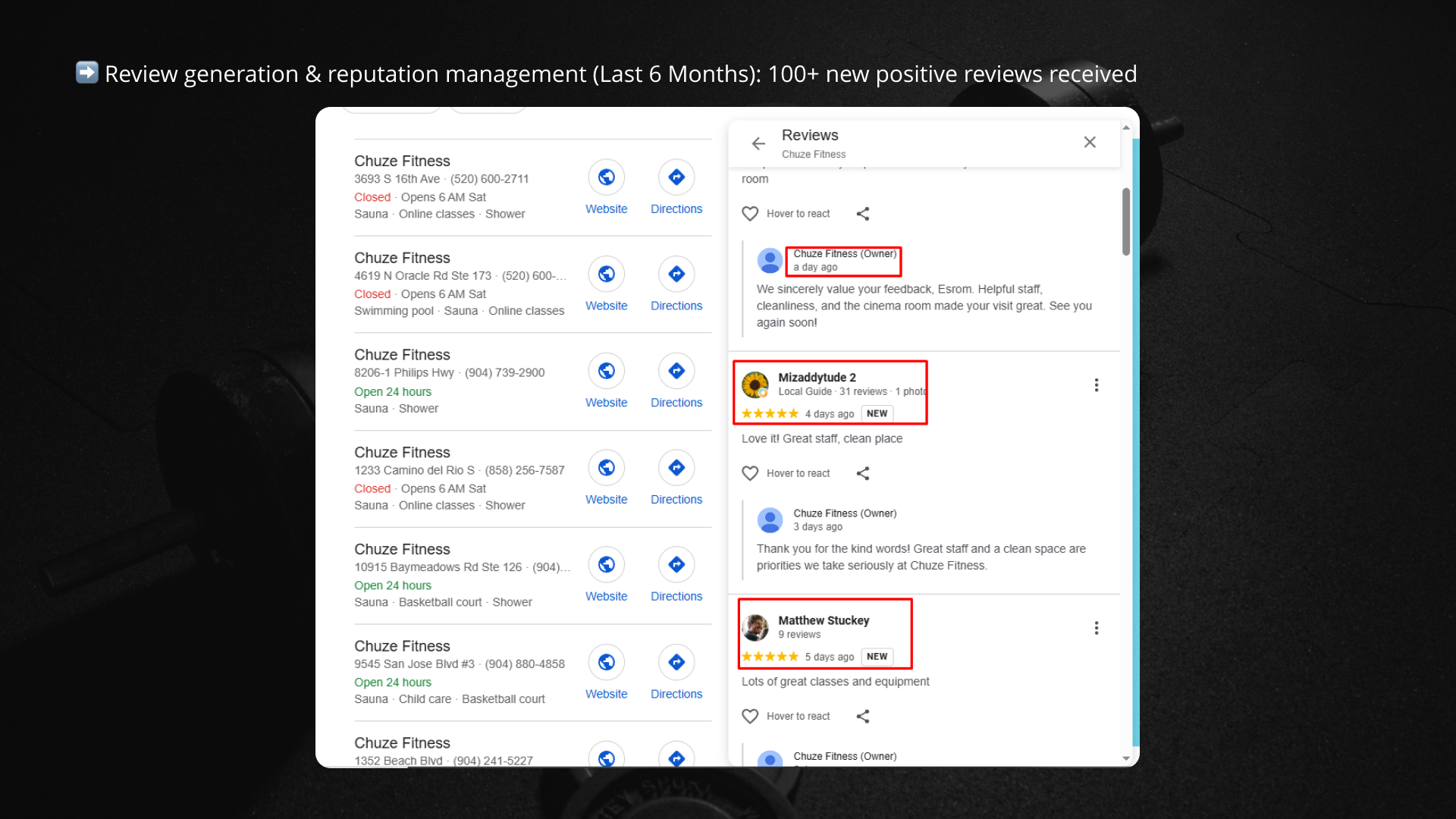Share the review above Esrom's owner reply

pyautogui.click(x=863, y=214)
